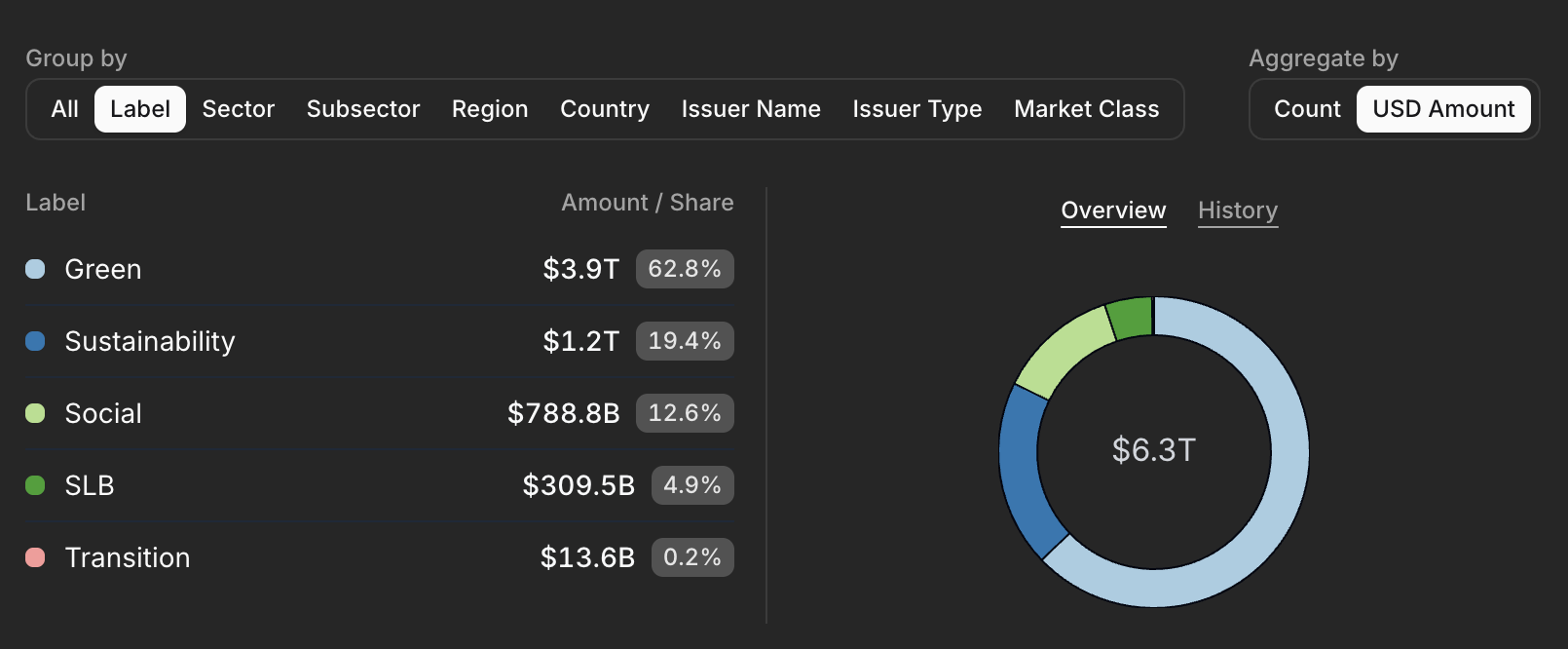Image resolution: width=1568 pixels, height=649 pixels.
Task: Select the Social row label
Action: 103,413
